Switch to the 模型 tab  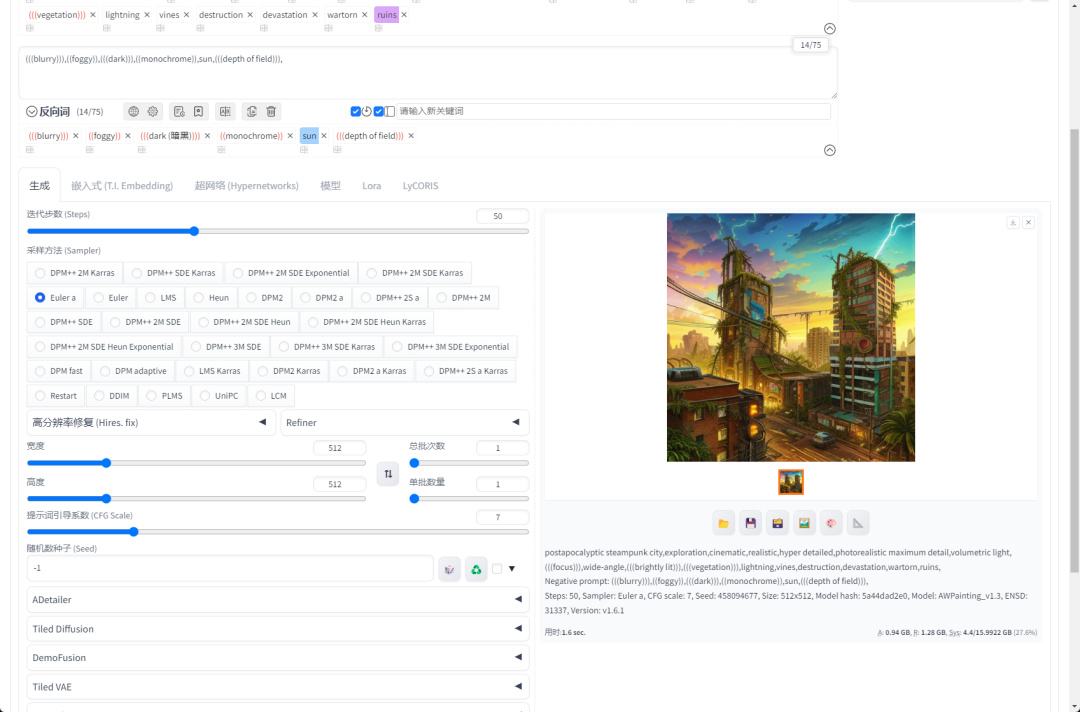pyautogui.click(x=331, y=185)
